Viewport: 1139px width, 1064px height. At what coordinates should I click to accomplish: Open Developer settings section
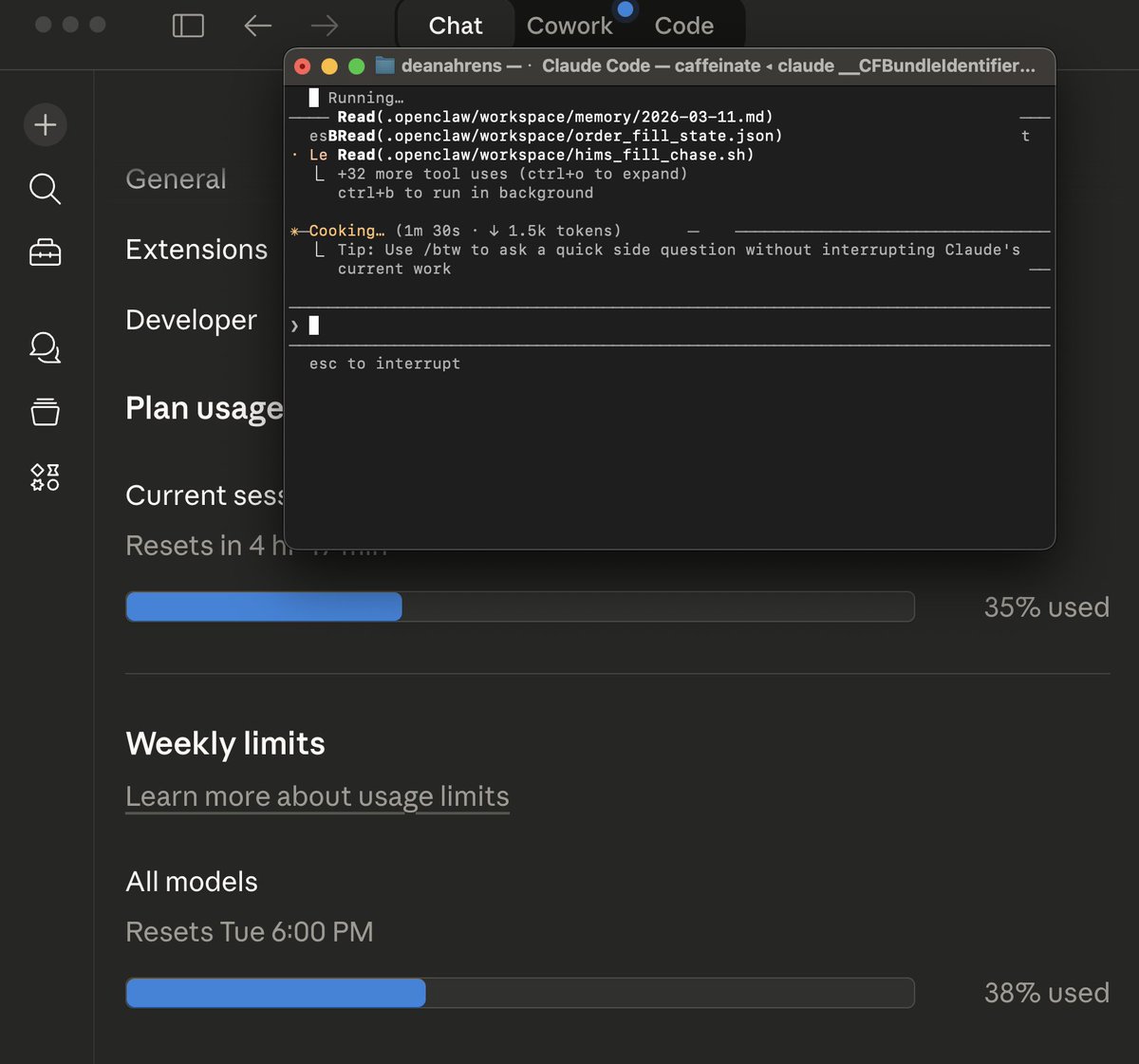(191, 320)
